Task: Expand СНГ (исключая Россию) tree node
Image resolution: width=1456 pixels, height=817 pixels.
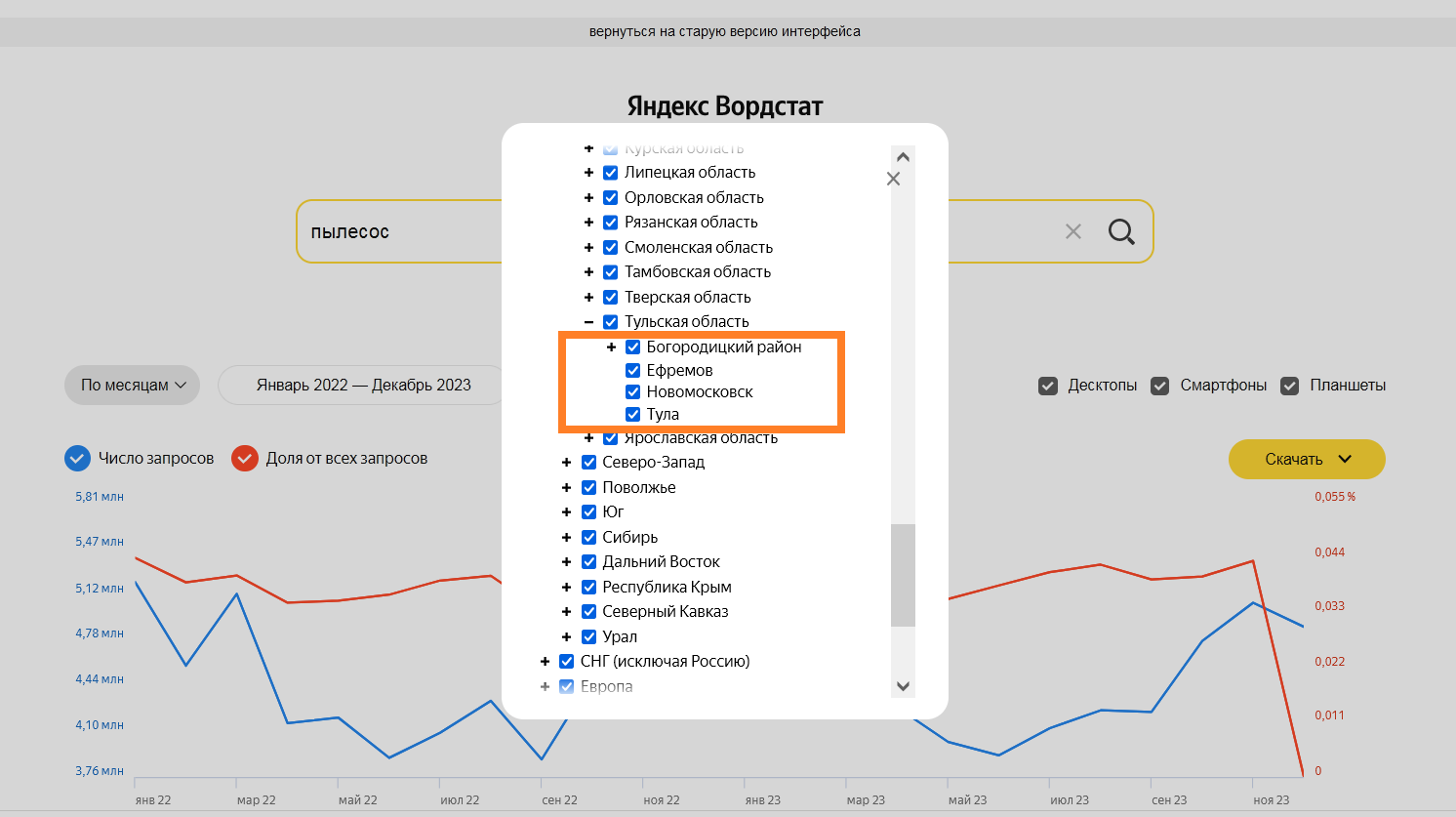Action: 545,662
